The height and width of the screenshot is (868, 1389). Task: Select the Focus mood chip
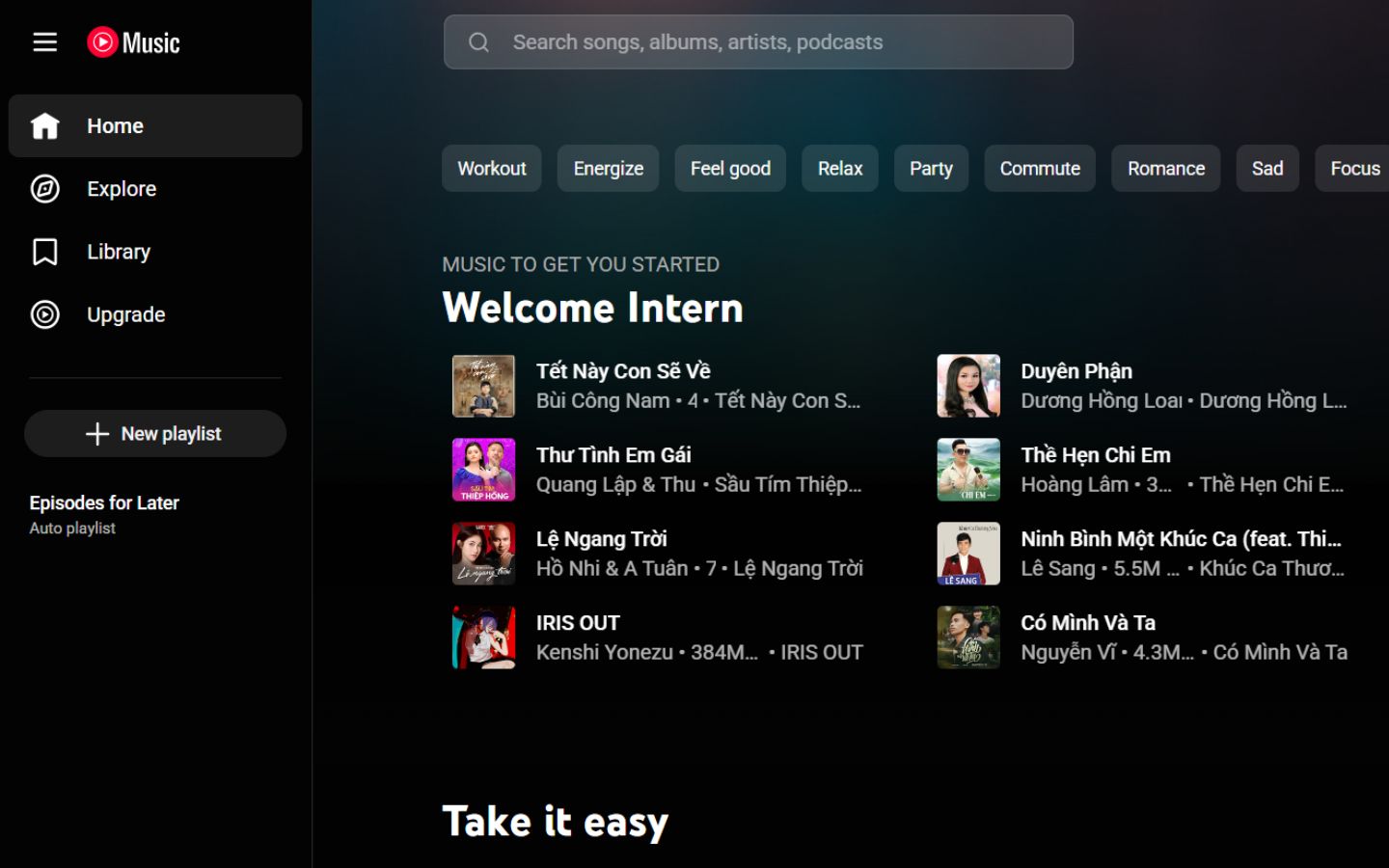[1354, 169]
